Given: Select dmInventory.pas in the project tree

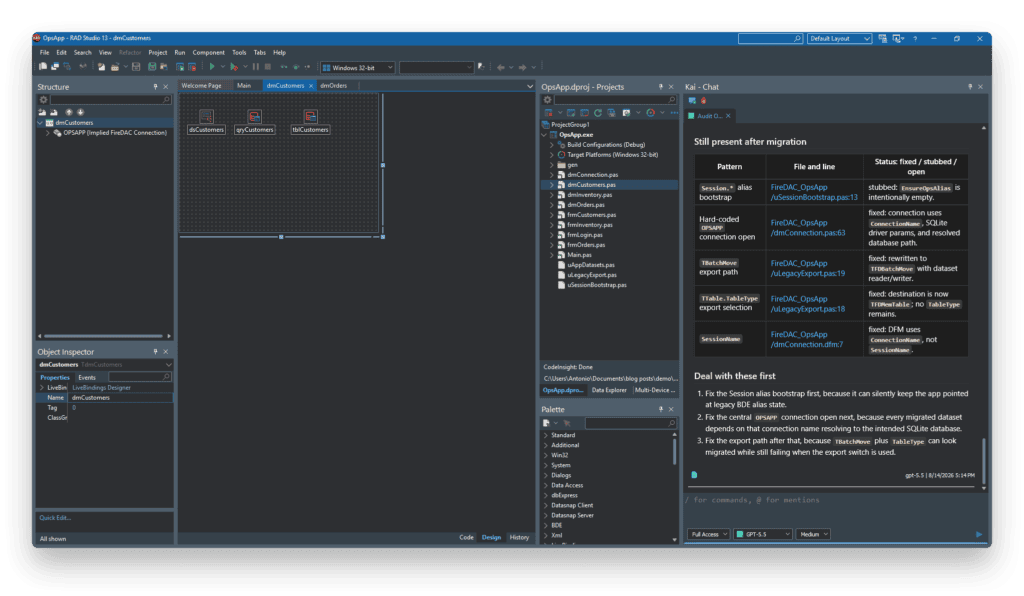Looking at the screenshot, I should click(590, 195).
